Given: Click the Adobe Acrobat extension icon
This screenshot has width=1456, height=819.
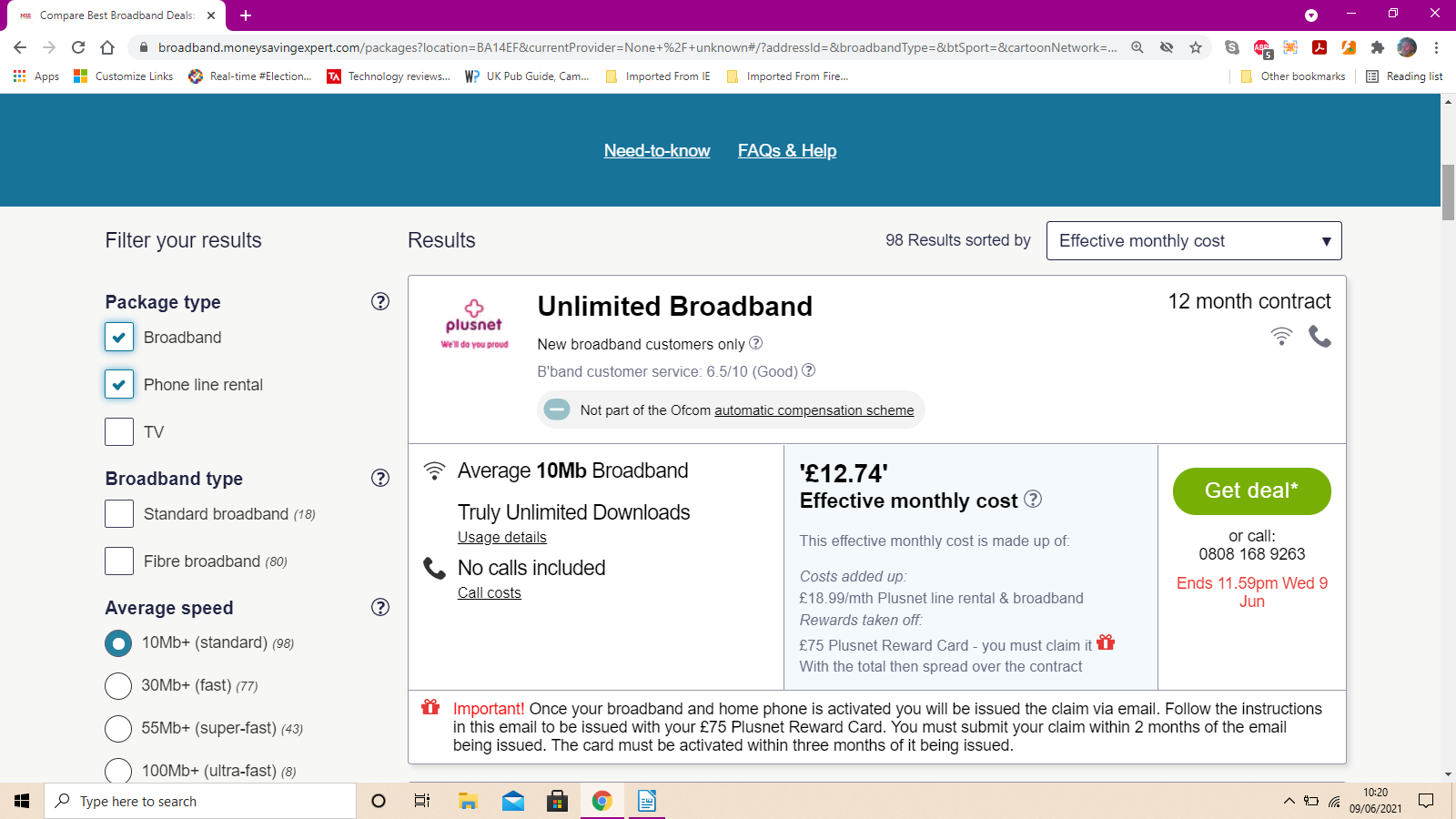Looking at the screenshot, I should [1319, 47].
